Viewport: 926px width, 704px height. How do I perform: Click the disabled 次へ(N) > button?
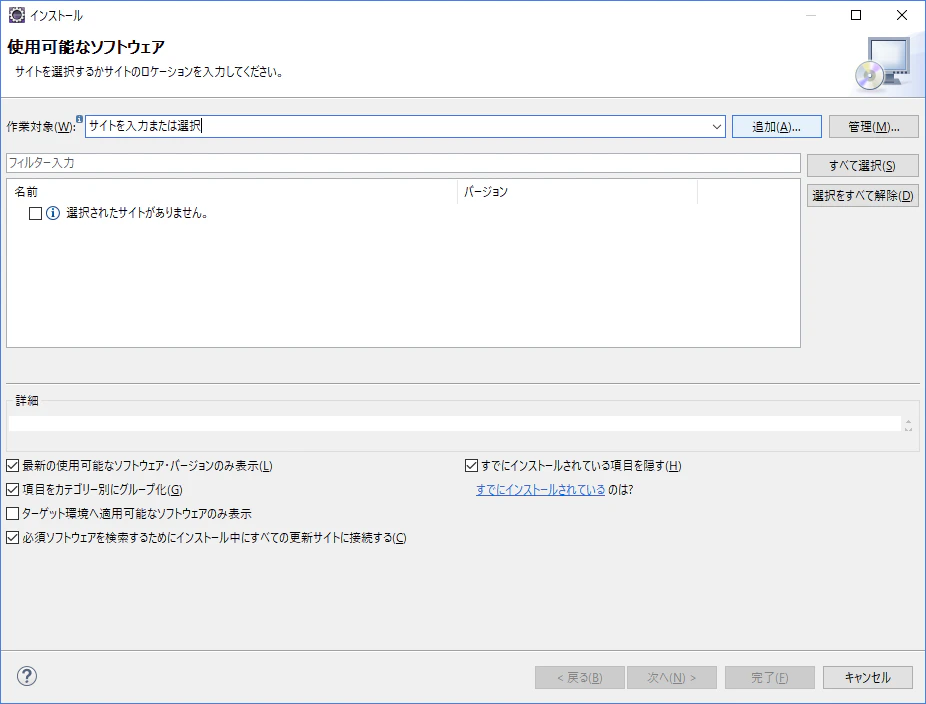[x=672, y=677]
